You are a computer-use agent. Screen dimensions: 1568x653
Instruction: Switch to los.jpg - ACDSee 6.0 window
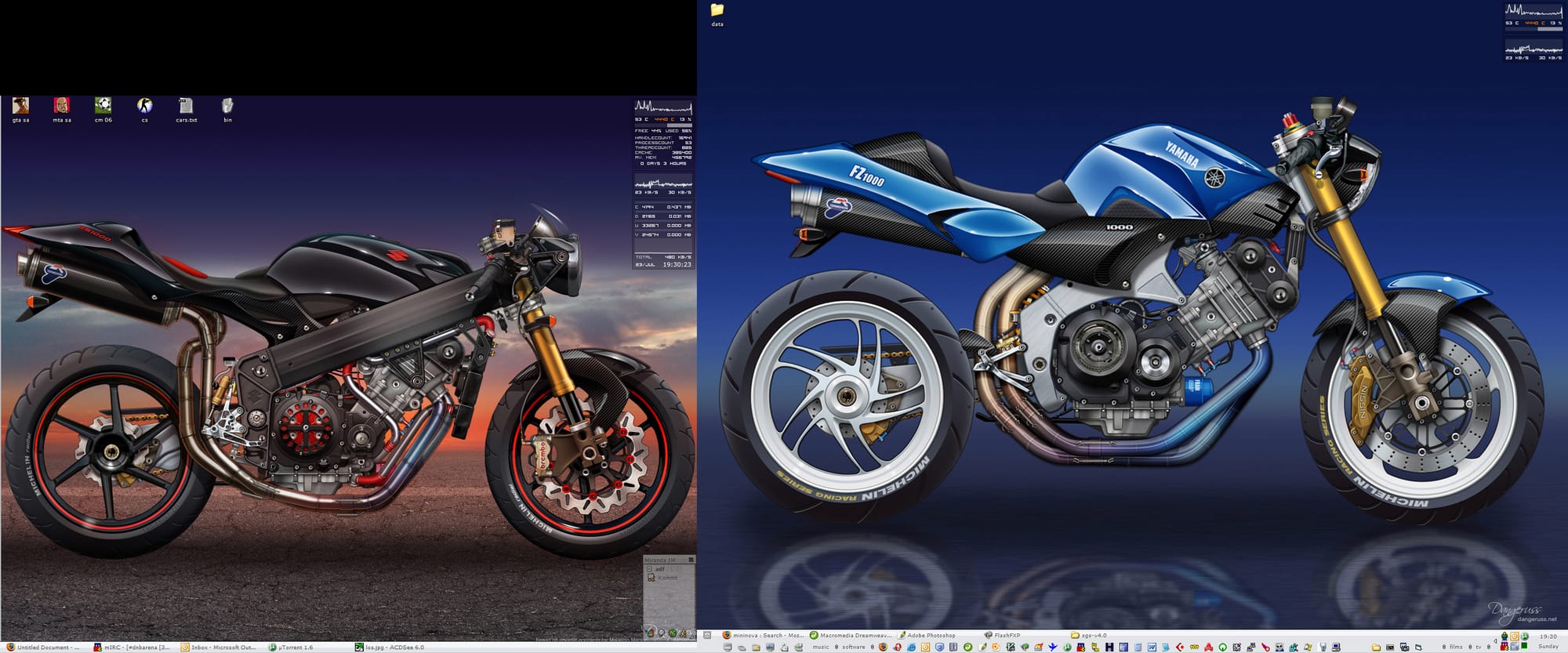[390, 648]
